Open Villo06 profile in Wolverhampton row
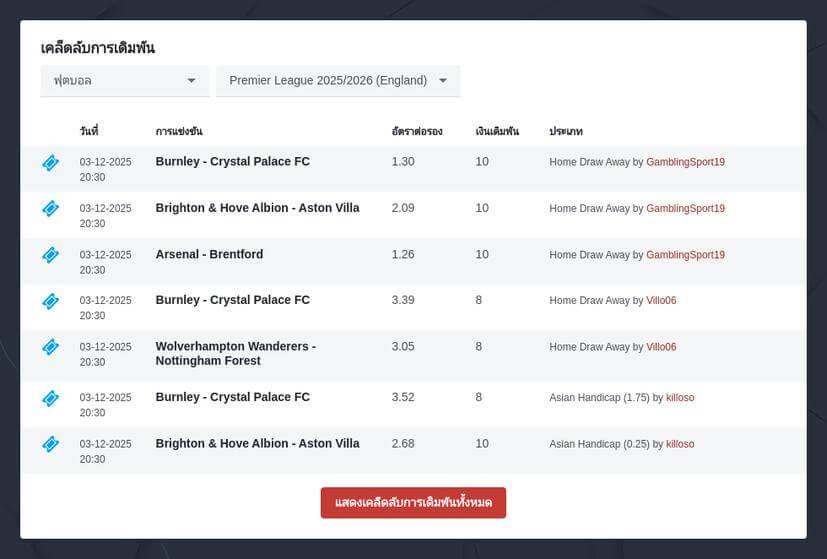The height and width of the screenshot is (559, 827). 661,347
